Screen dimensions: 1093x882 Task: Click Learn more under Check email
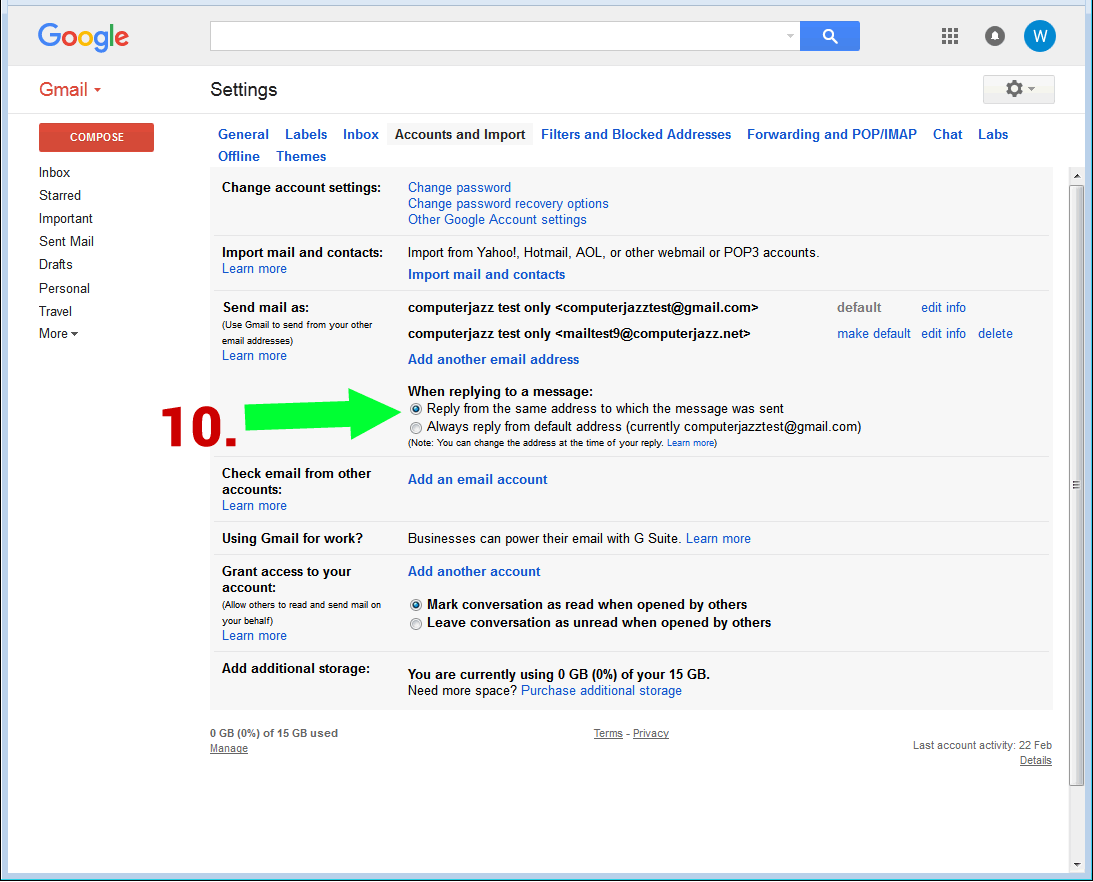coord(254,506)
